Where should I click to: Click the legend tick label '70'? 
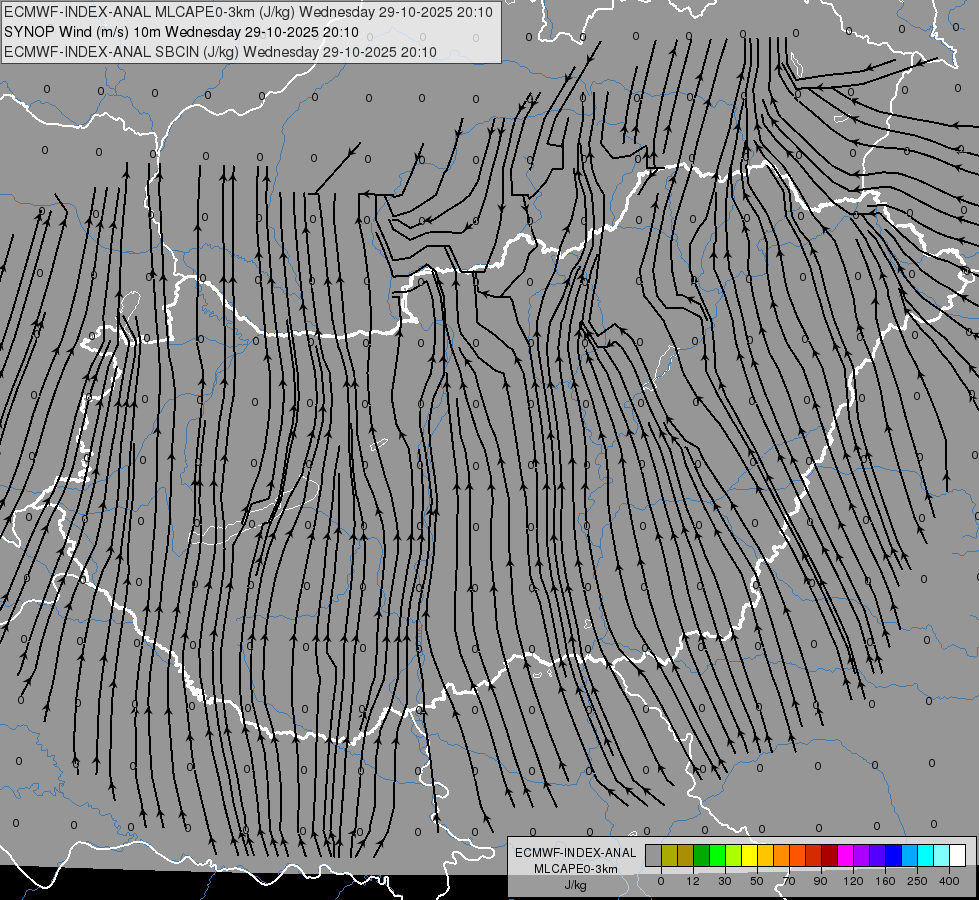789,881
